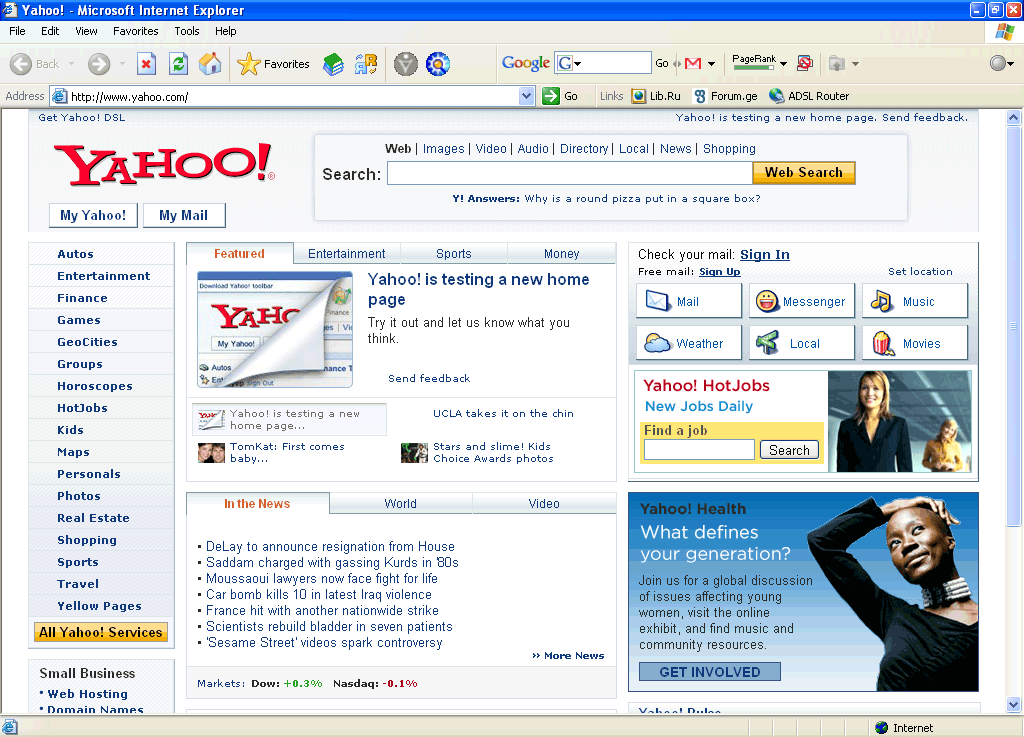Click the Images search category link
Screen dimensions: 1024x737
[443, 149]
